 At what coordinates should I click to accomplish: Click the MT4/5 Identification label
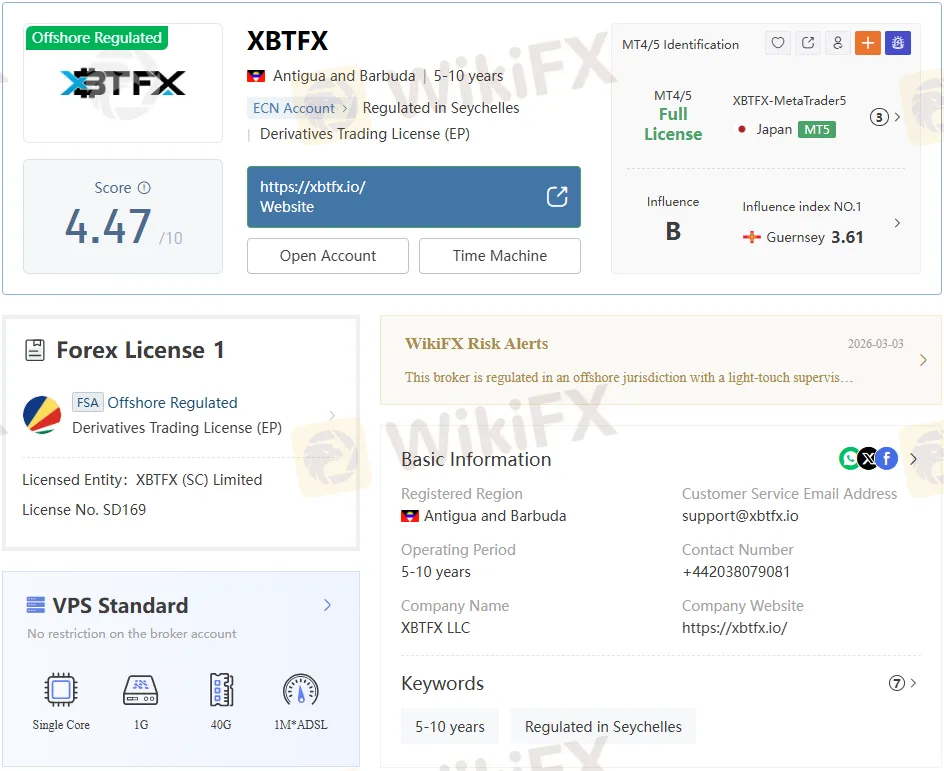[680, 45]
